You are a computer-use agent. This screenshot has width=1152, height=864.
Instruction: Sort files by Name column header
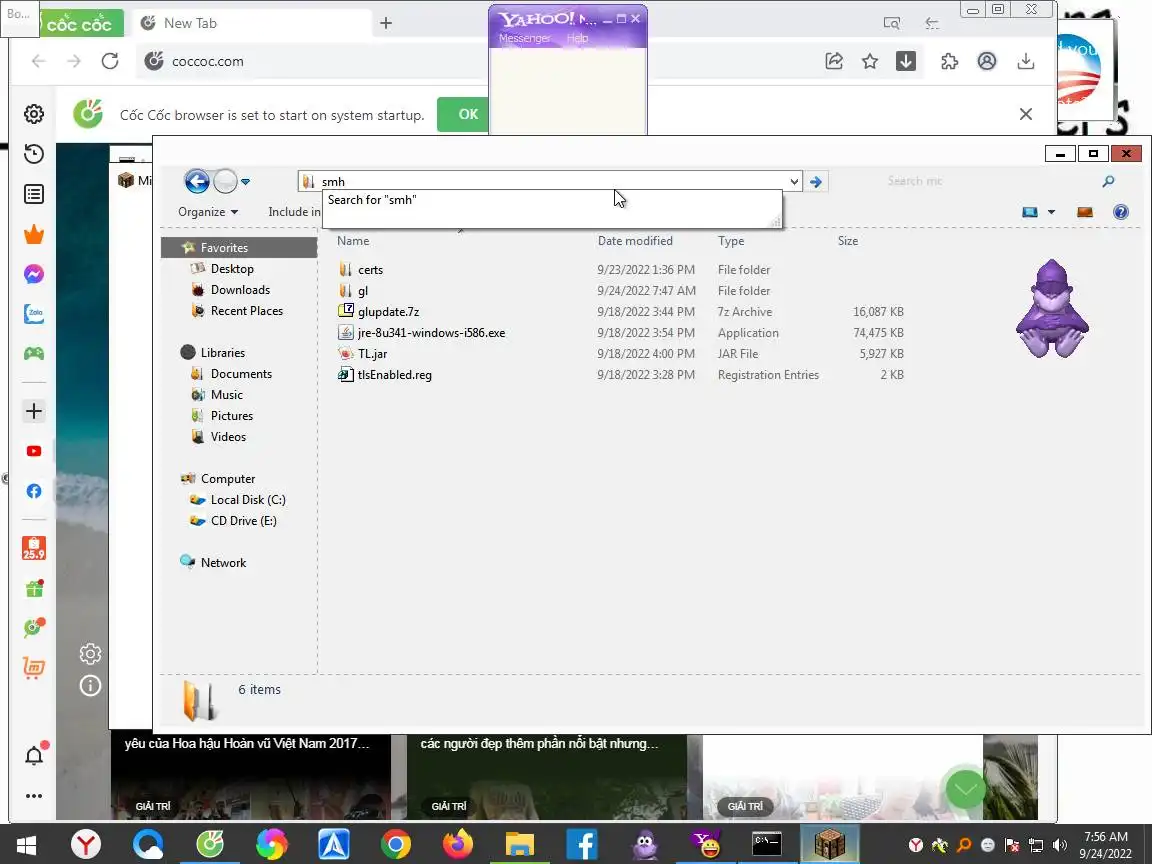[353, 241]
